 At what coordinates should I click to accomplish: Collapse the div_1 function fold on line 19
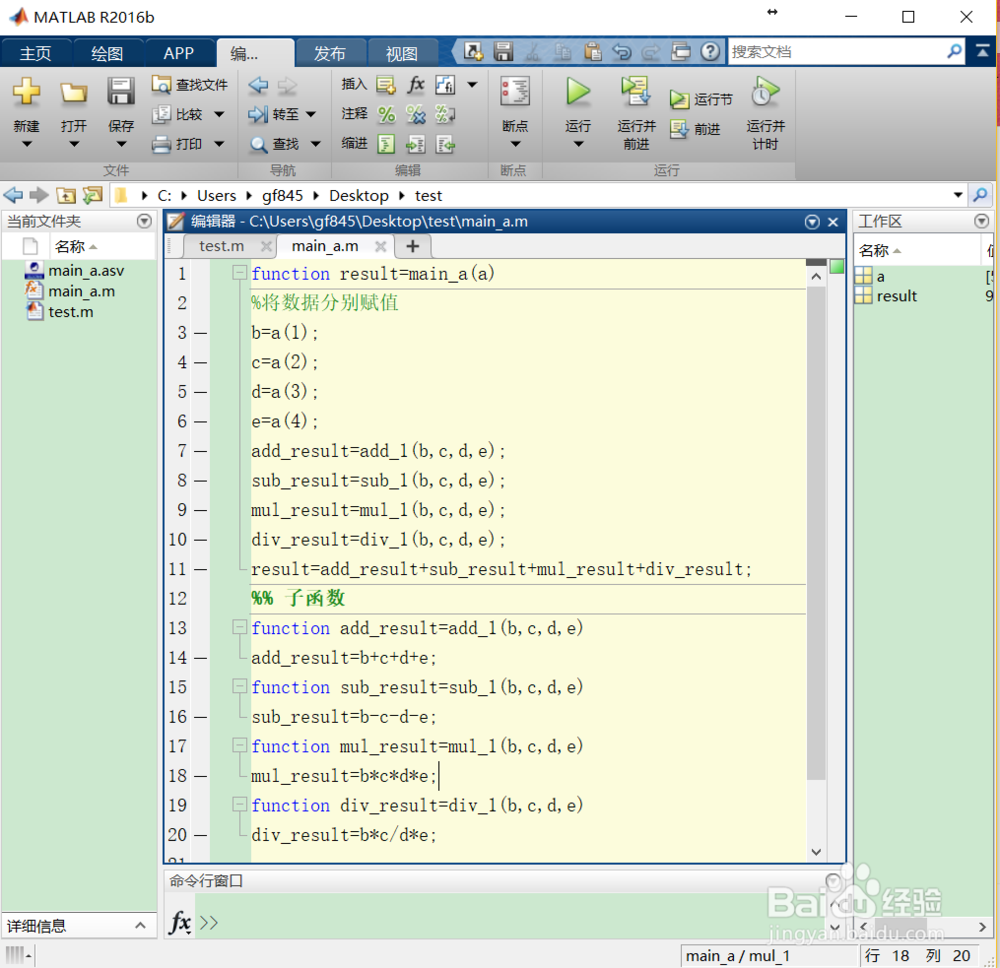coord(239,804)
